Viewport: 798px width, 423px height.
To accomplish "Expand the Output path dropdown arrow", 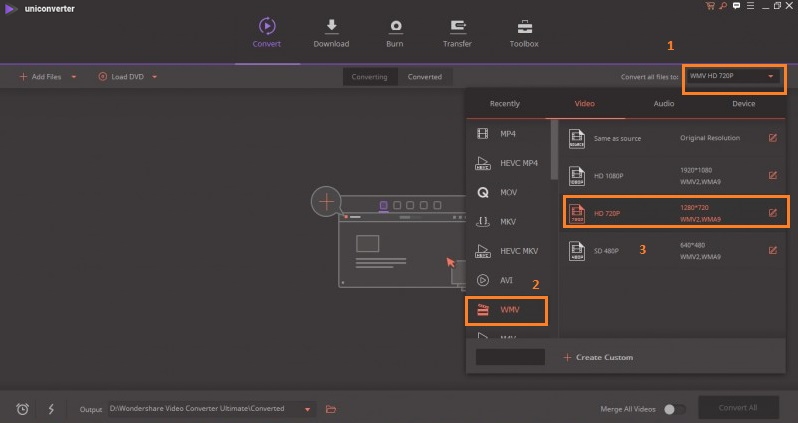I will (x=307, y=409).
